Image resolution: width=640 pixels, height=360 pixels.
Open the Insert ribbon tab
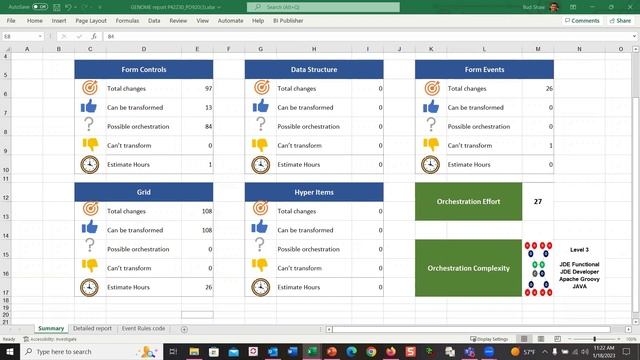(59, 20)
